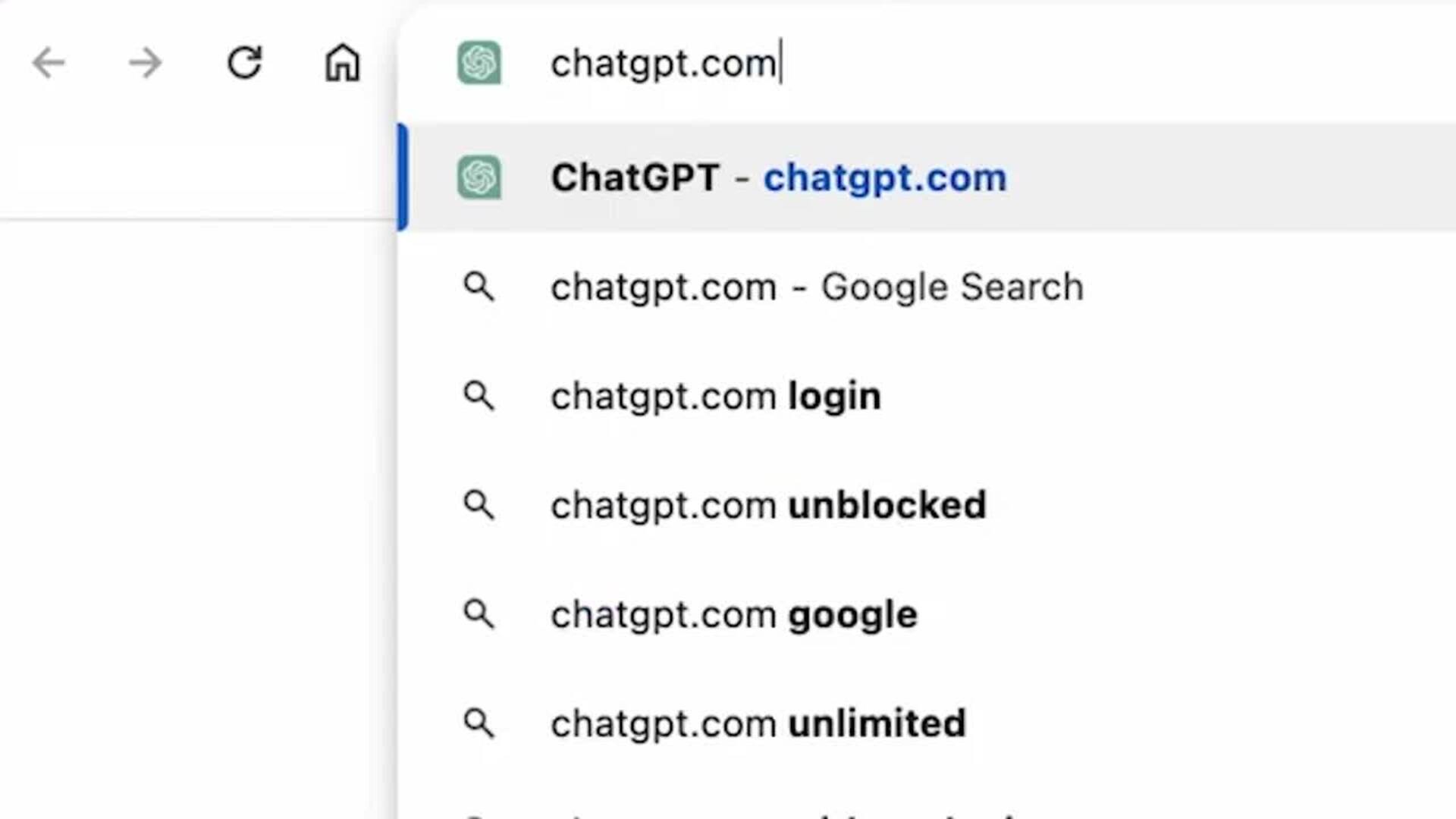Reload the current page

pos(244,63)
